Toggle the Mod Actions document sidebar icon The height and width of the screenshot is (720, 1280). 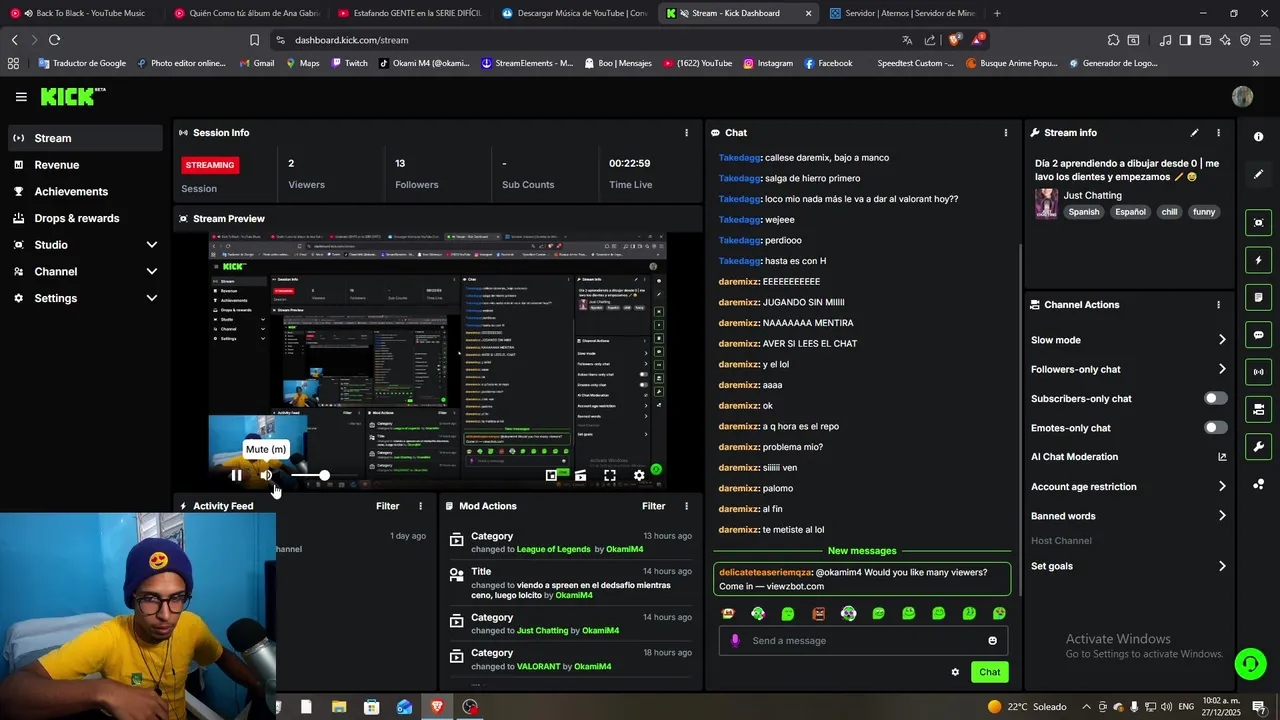pos(1258,297)
